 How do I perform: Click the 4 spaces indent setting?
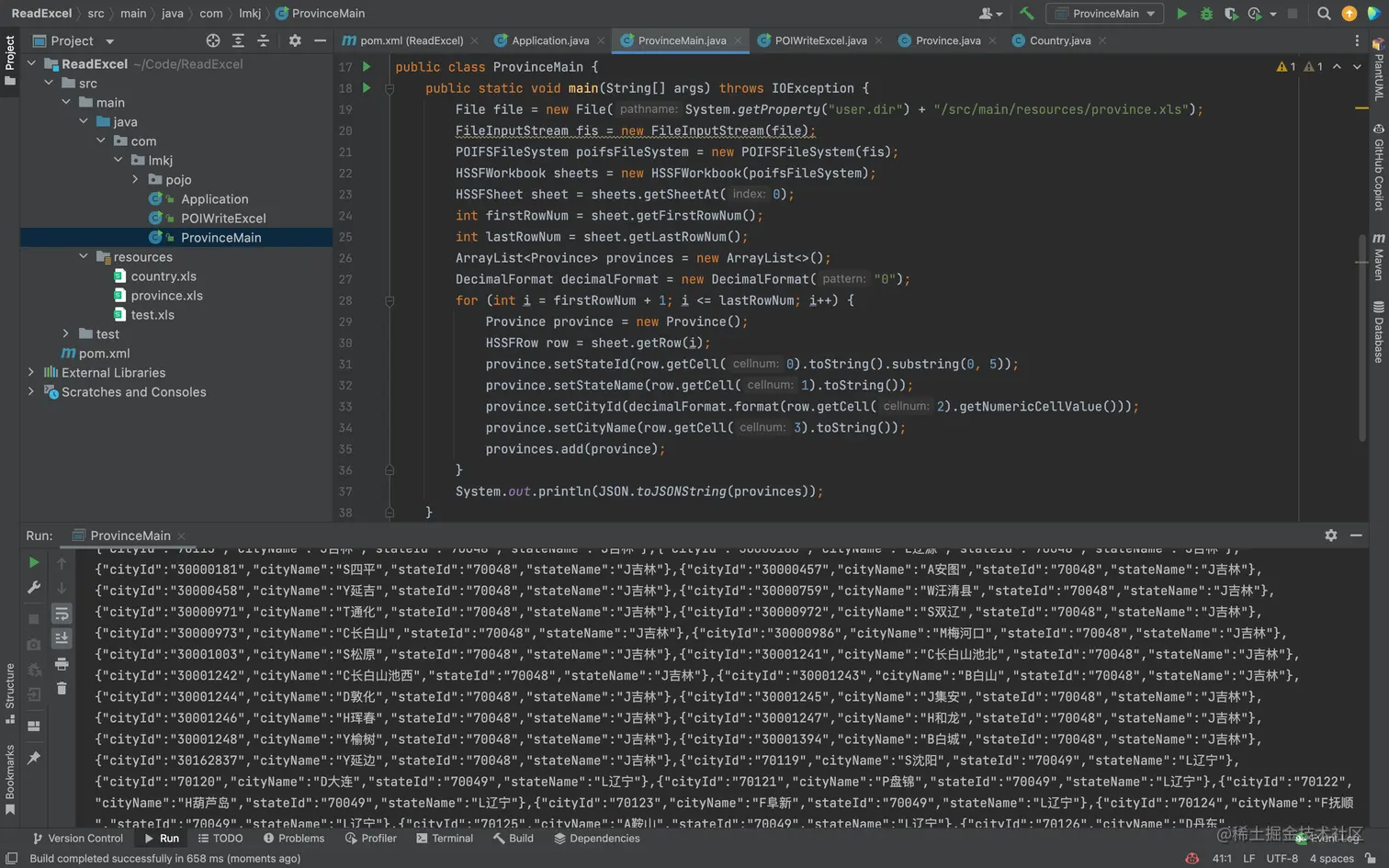(1331, 859)
